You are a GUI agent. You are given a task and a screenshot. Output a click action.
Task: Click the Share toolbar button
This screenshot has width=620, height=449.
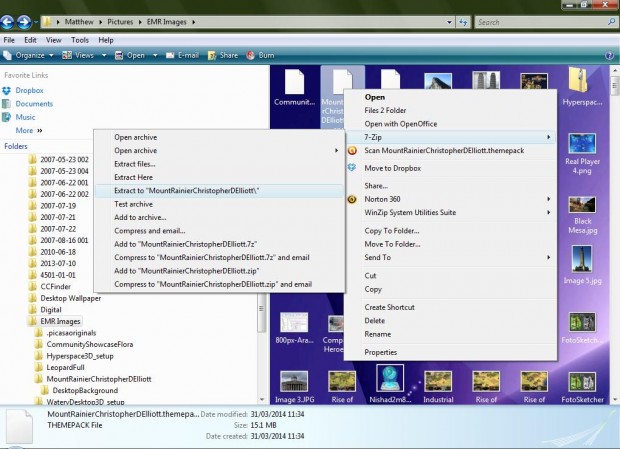click(223, 55)
